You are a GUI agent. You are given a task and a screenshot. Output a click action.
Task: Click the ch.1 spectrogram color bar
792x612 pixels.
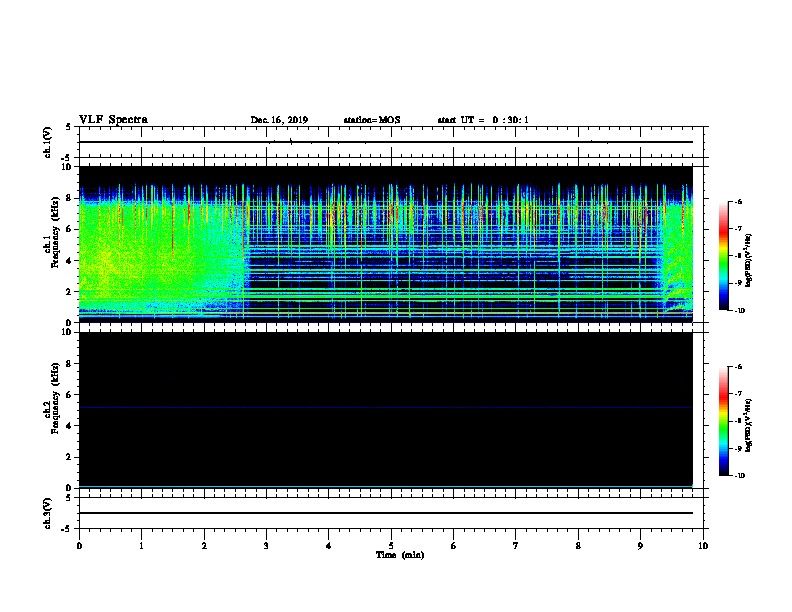(x=724, y=256)
